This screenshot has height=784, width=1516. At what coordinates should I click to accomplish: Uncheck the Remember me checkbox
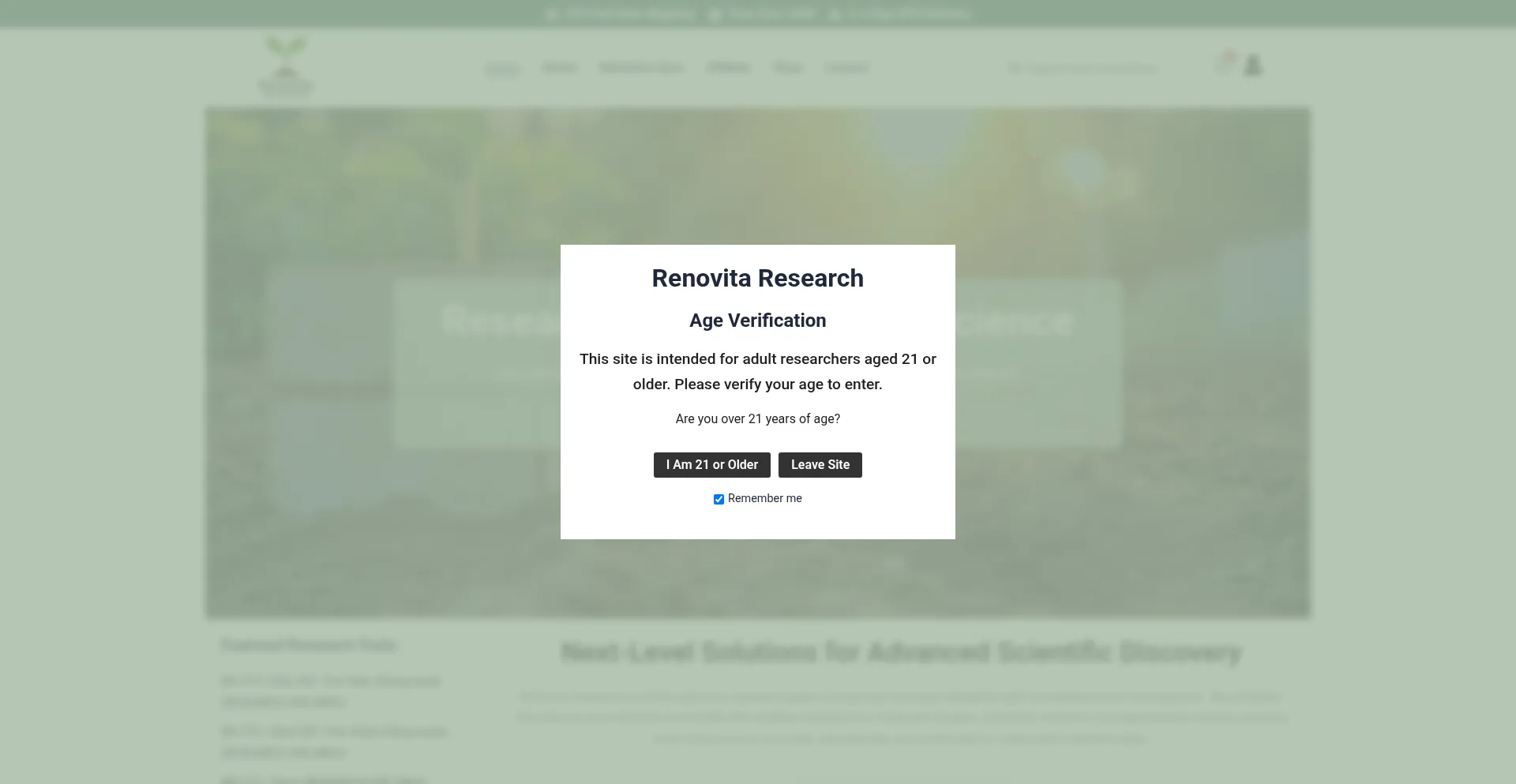coord(719,499)
